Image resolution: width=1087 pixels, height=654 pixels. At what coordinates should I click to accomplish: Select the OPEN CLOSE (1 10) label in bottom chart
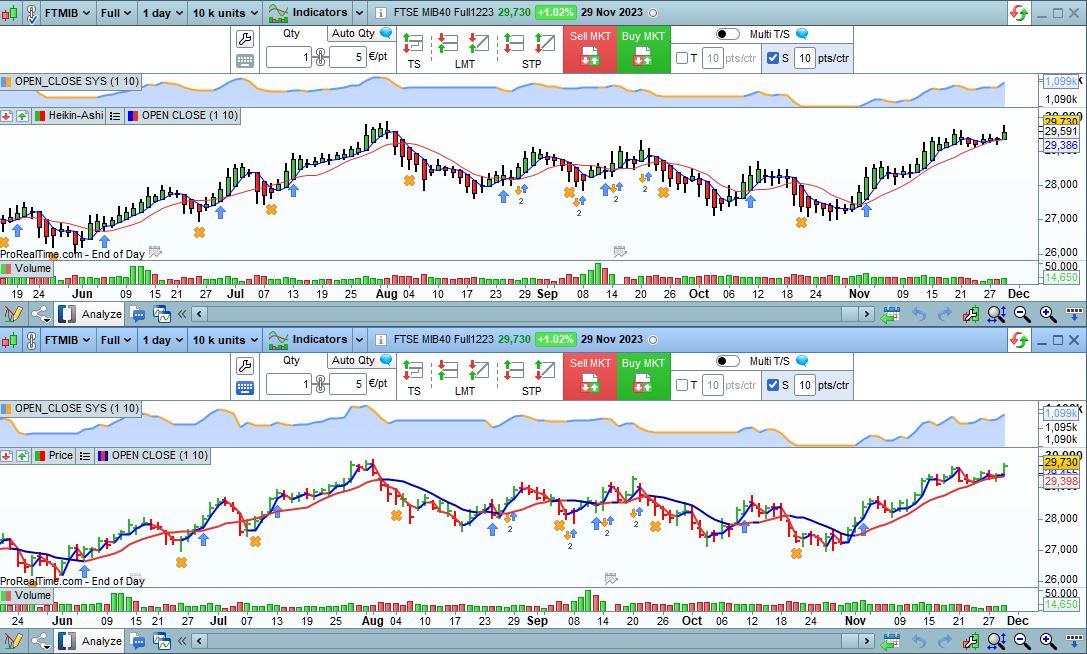(159, 456)
